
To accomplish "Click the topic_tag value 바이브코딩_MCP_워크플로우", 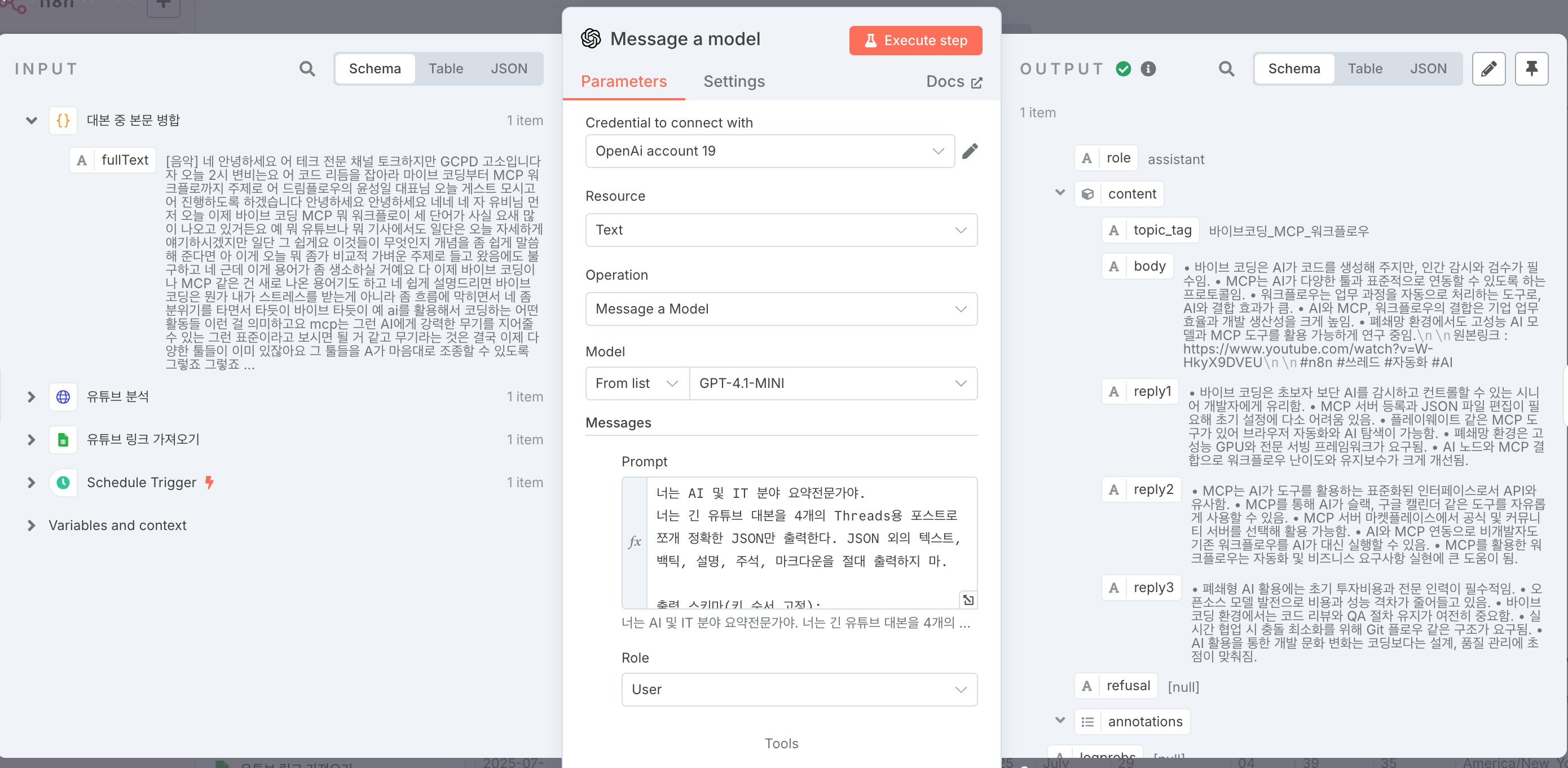I will 1289,231.
